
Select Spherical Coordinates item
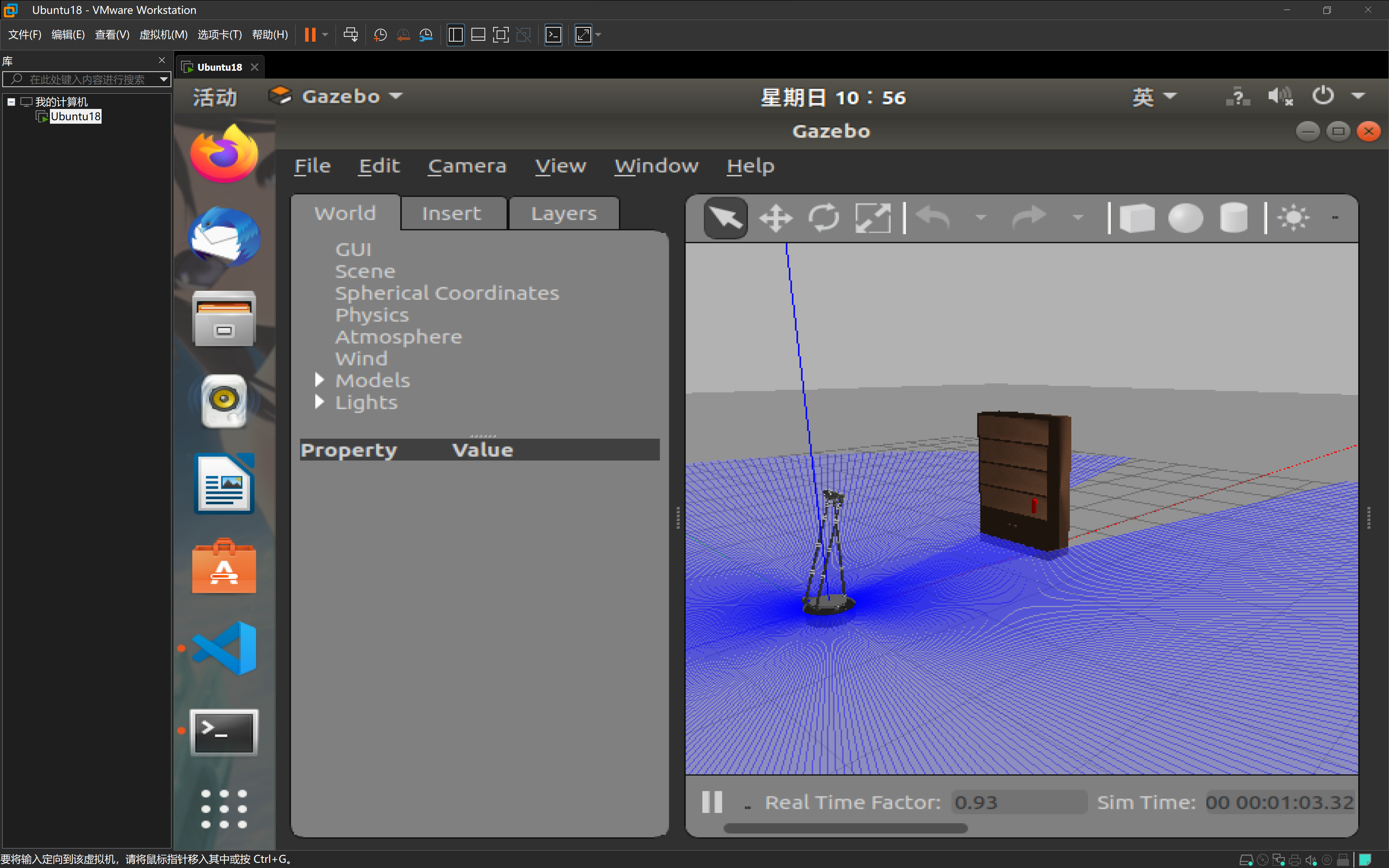point(447,293)
